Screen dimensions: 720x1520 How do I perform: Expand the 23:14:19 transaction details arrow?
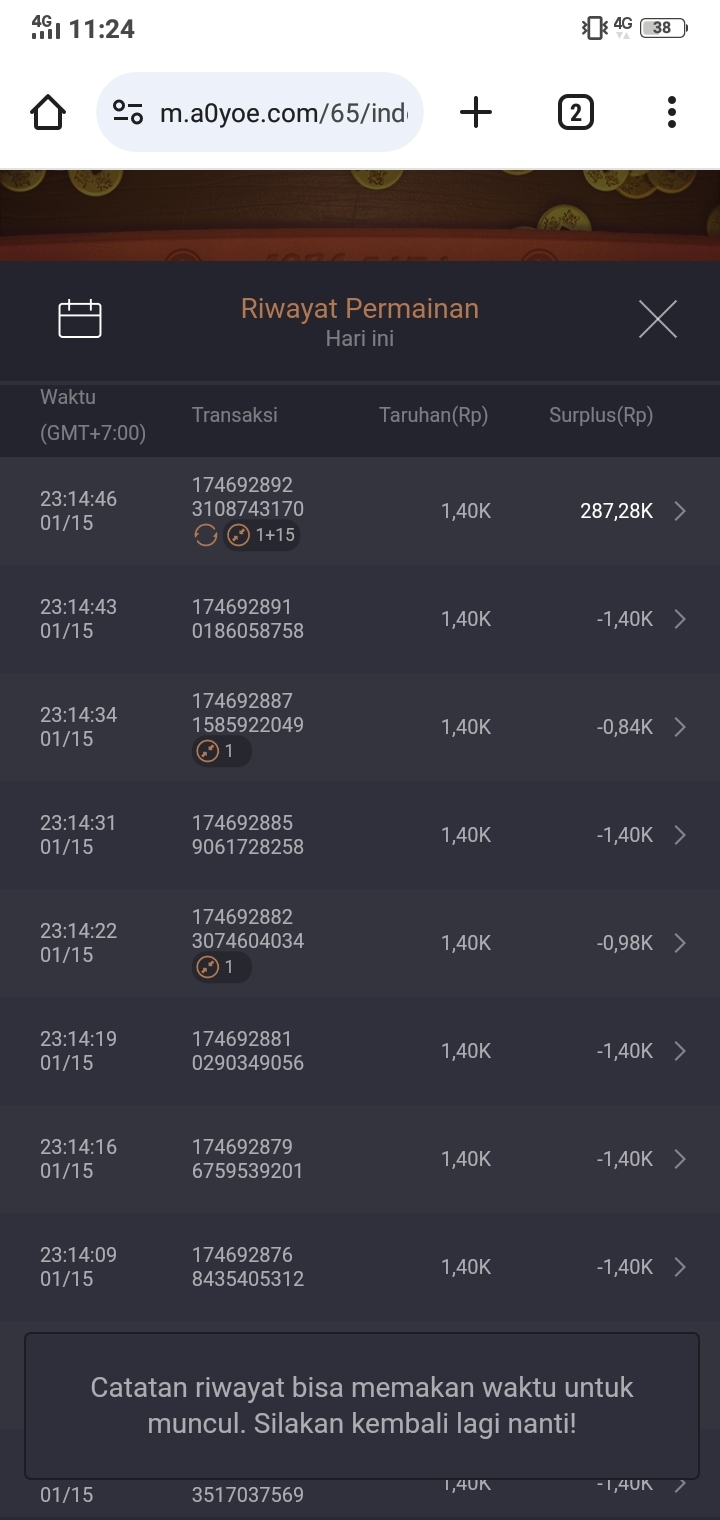pos(680,1051)
